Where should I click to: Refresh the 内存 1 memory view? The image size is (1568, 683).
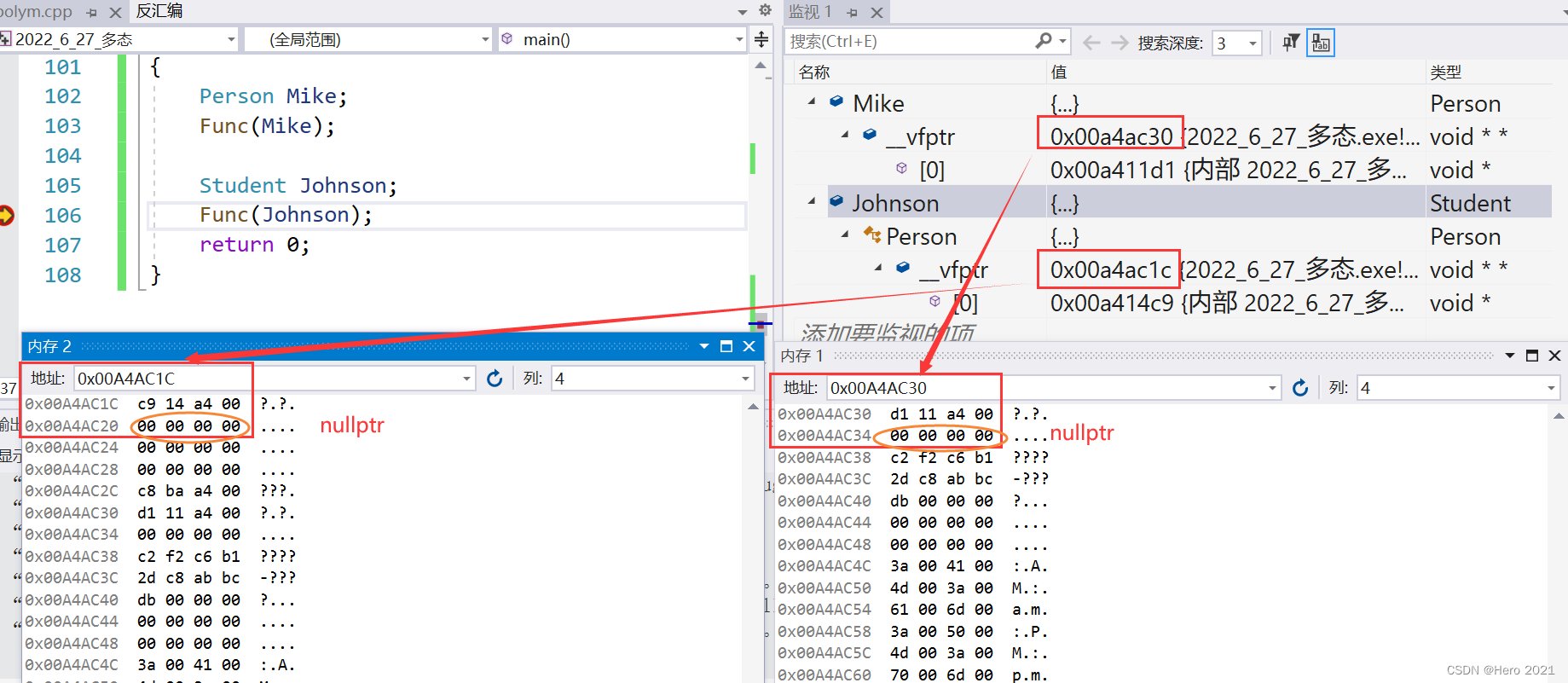click(x=1300, y=388)
